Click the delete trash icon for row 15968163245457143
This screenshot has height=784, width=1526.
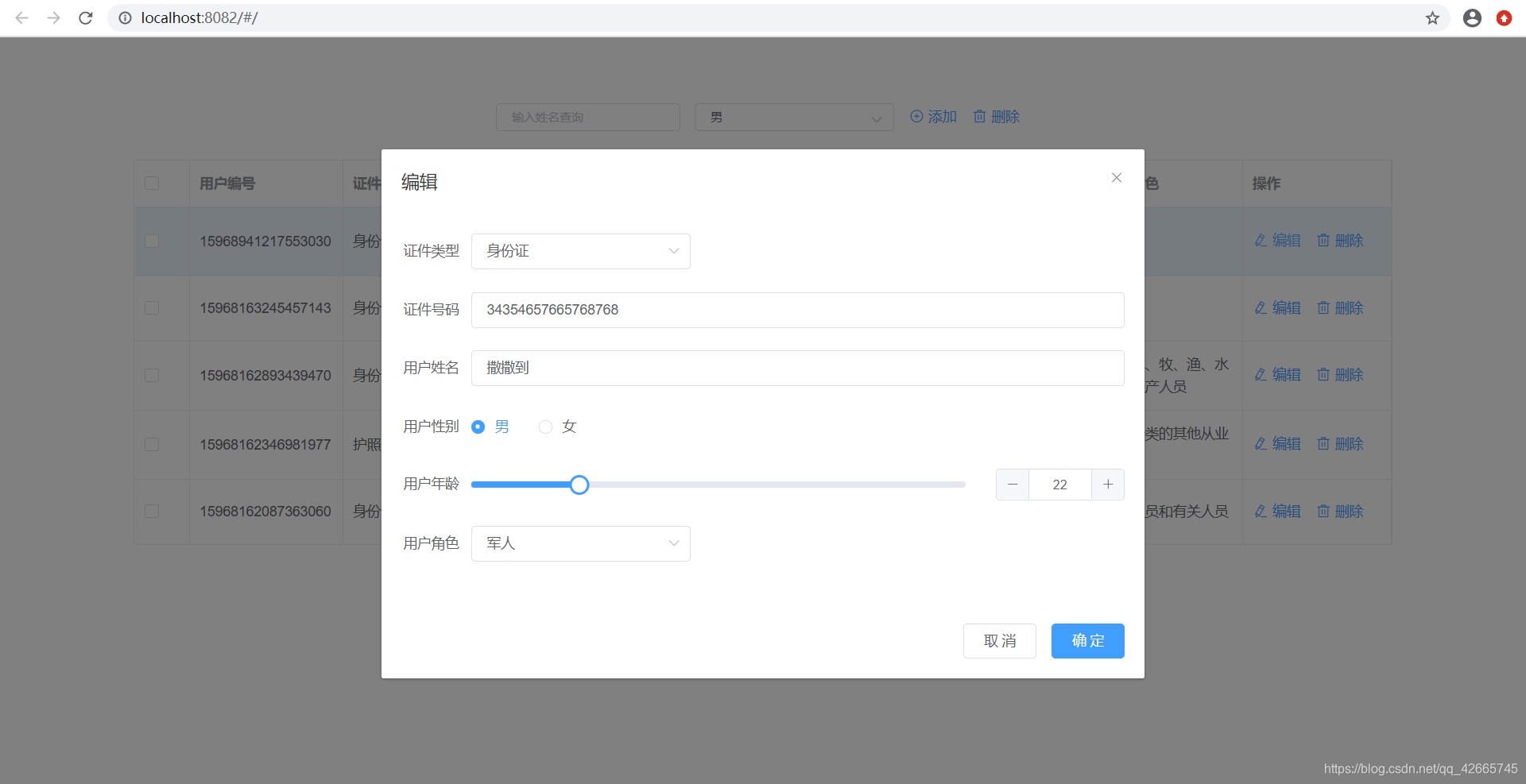pos(1323,307)
